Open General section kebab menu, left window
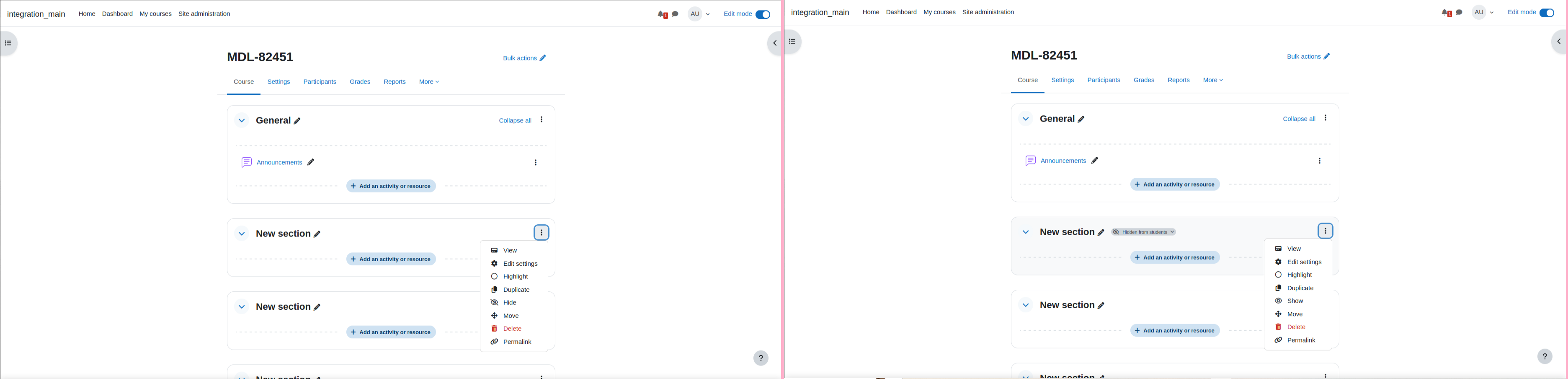Viewport: 1568px width, 379px height. [542, 120]
